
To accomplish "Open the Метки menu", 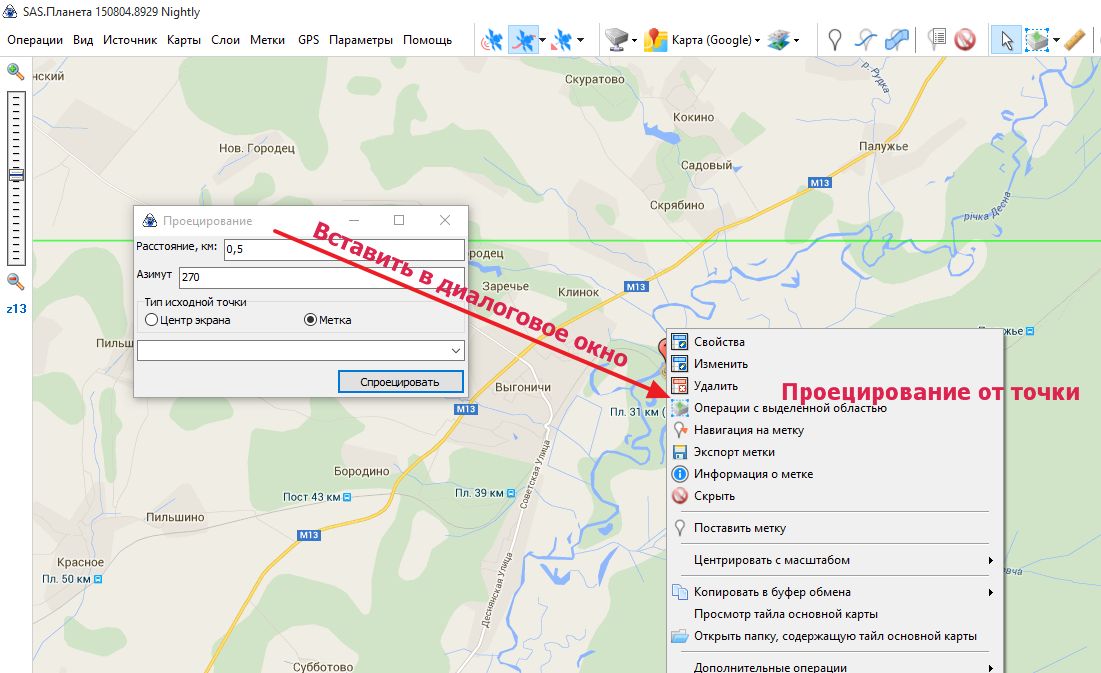I will (x=267, y=40).
